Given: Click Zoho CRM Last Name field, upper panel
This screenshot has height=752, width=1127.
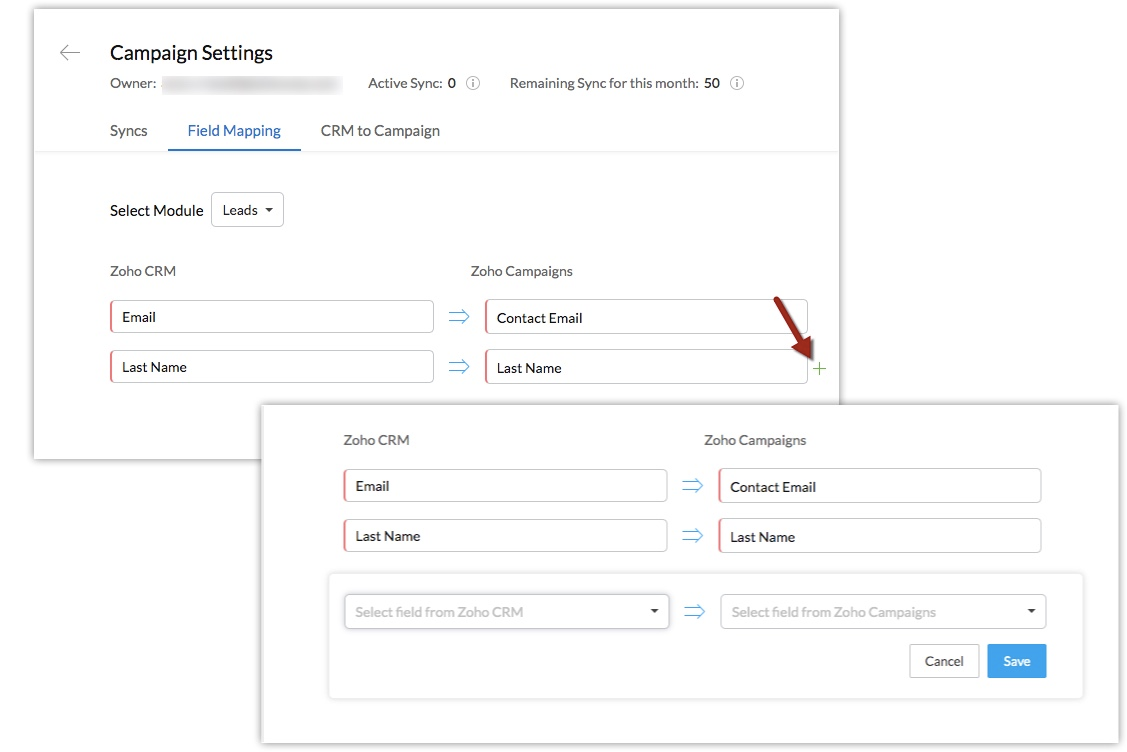Looking at the screenshot, I should coord(272,367).
